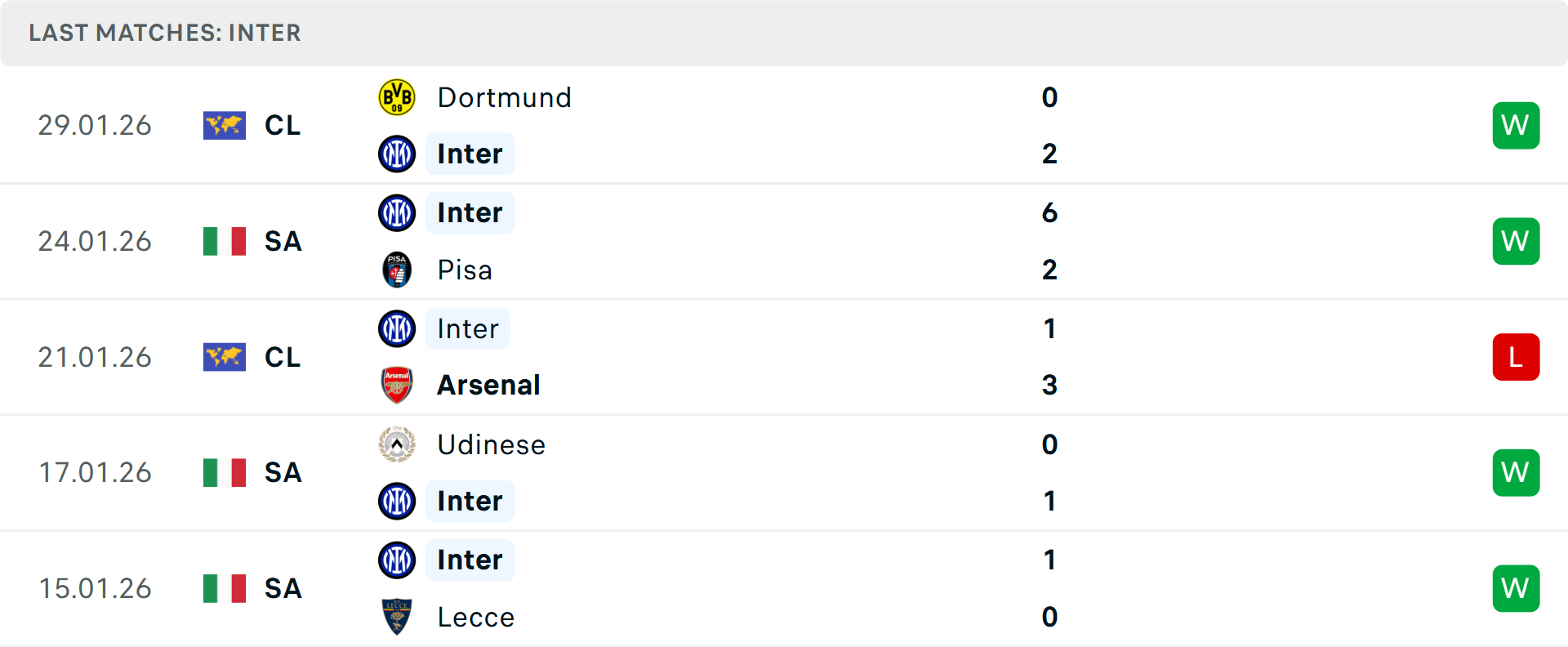The image size is (1568, 647).
Task: Open the Dortmund team link
Action: pyautogui.click(x=504, y=97)
